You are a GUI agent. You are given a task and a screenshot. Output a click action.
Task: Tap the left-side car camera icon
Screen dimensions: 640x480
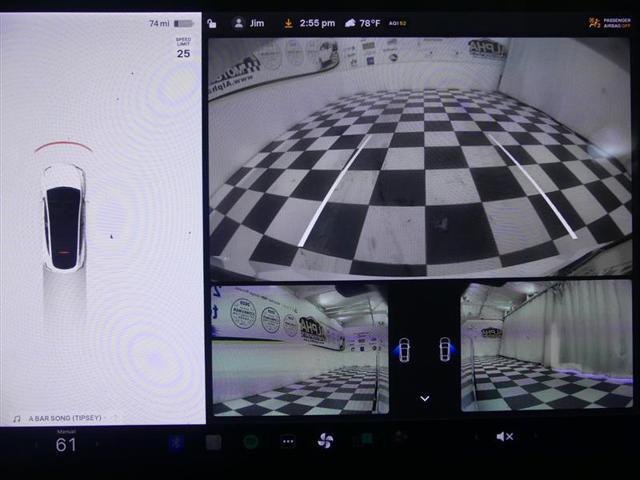click(403, 350)
